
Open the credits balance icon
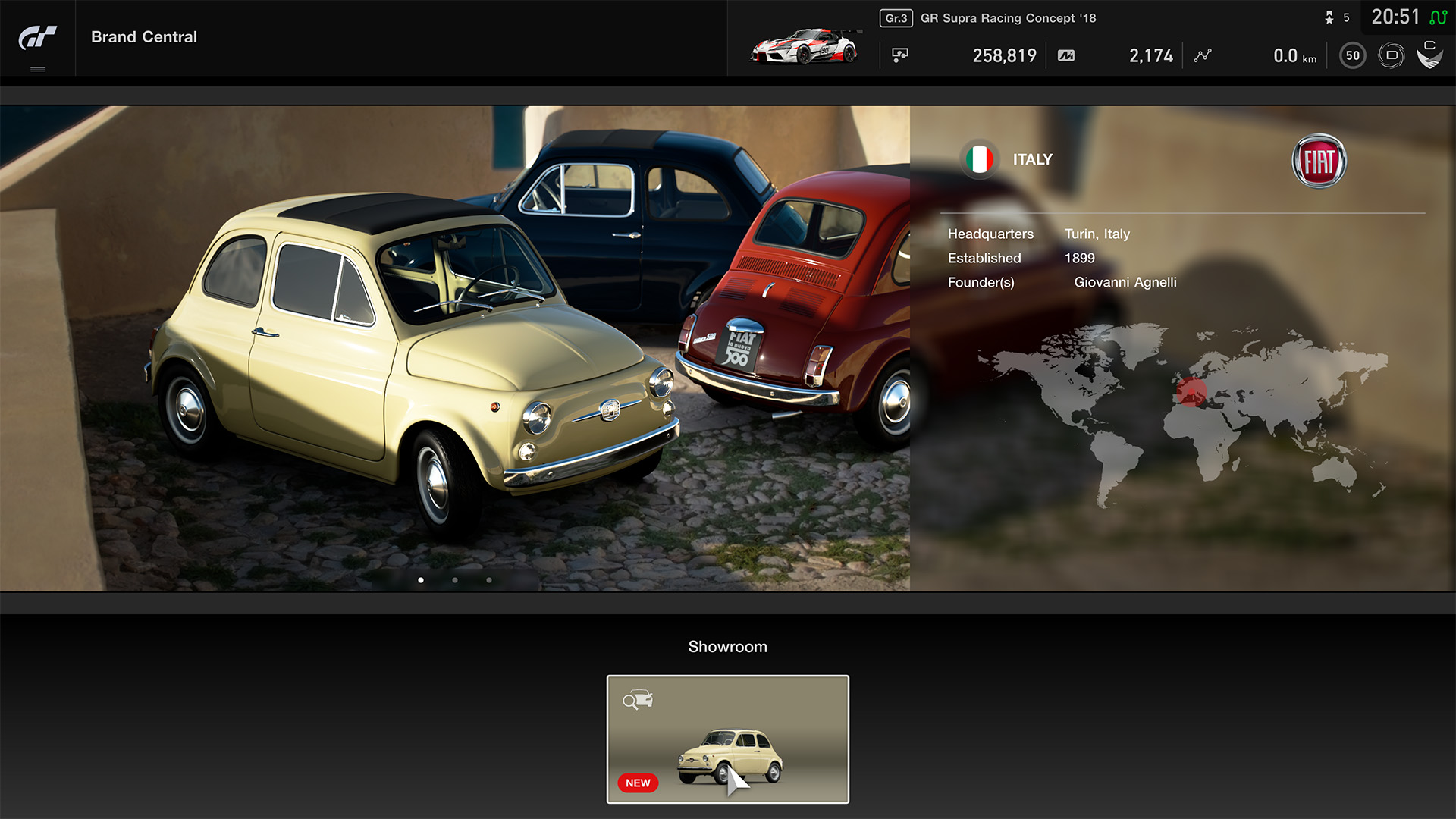pyautogui.click(x=900, y=55)
